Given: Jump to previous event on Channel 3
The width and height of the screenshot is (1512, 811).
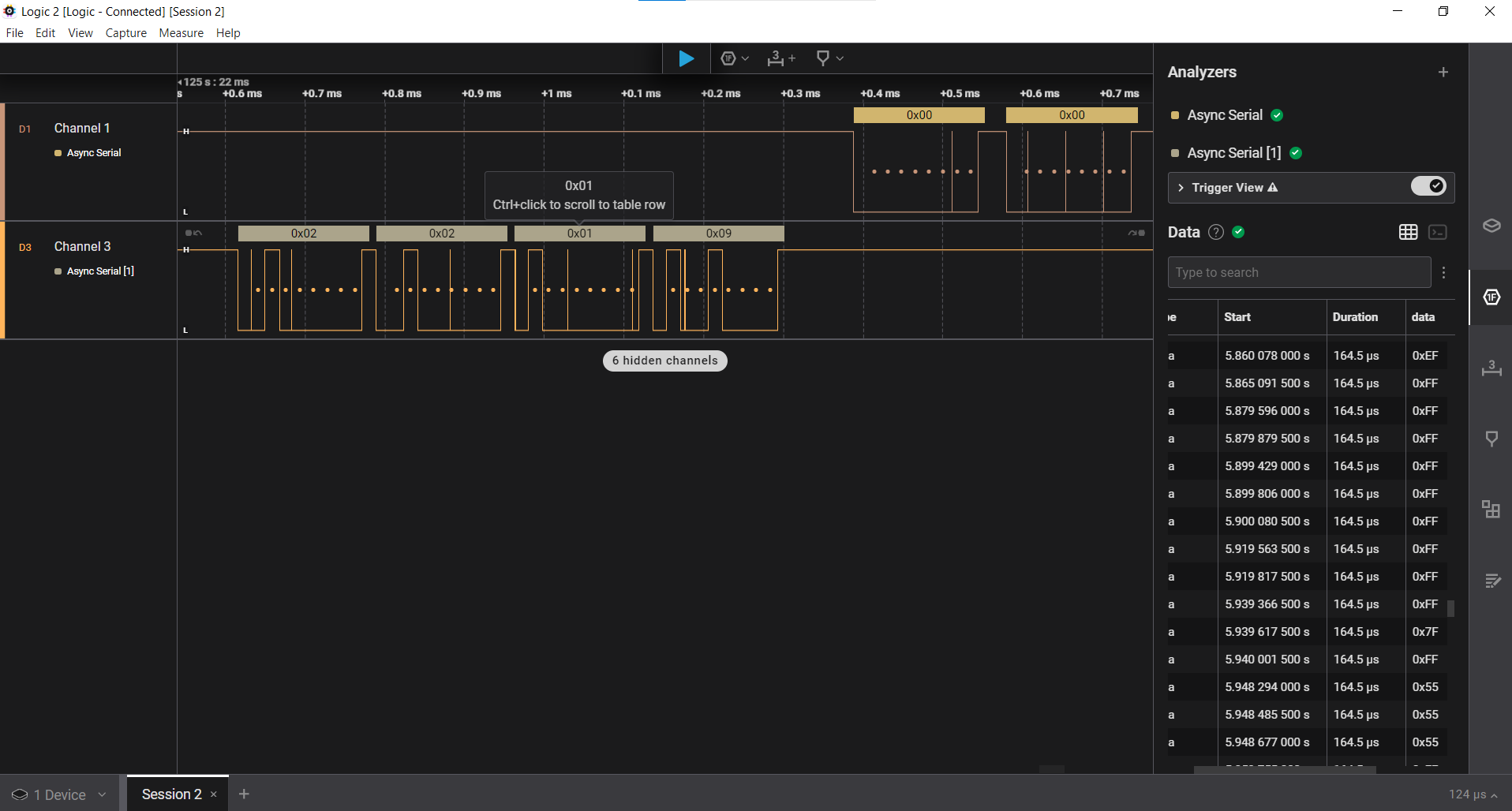Looking at the screenshot, I should (x=193, y=234).
